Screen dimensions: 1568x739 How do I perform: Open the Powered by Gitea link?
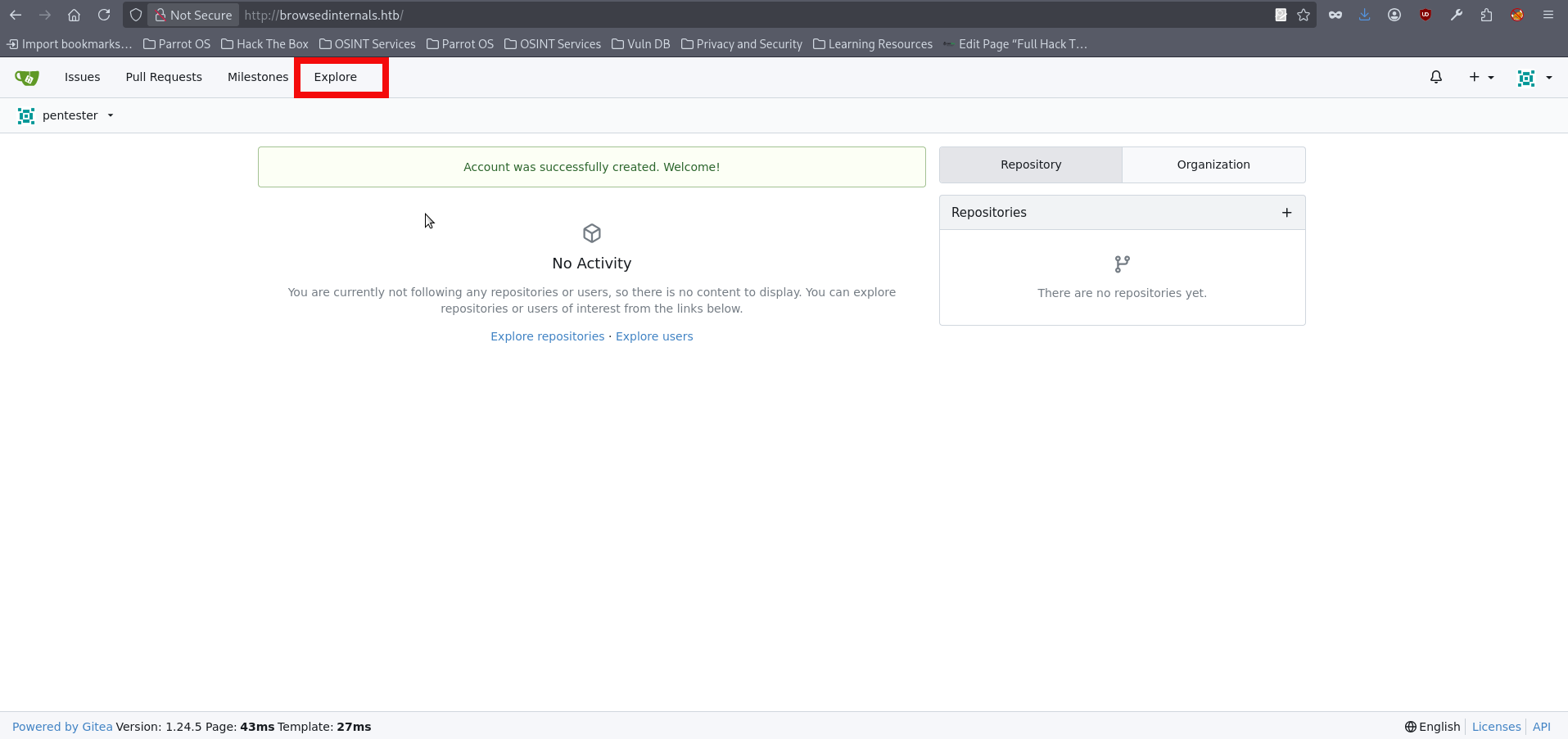point(61,727)
